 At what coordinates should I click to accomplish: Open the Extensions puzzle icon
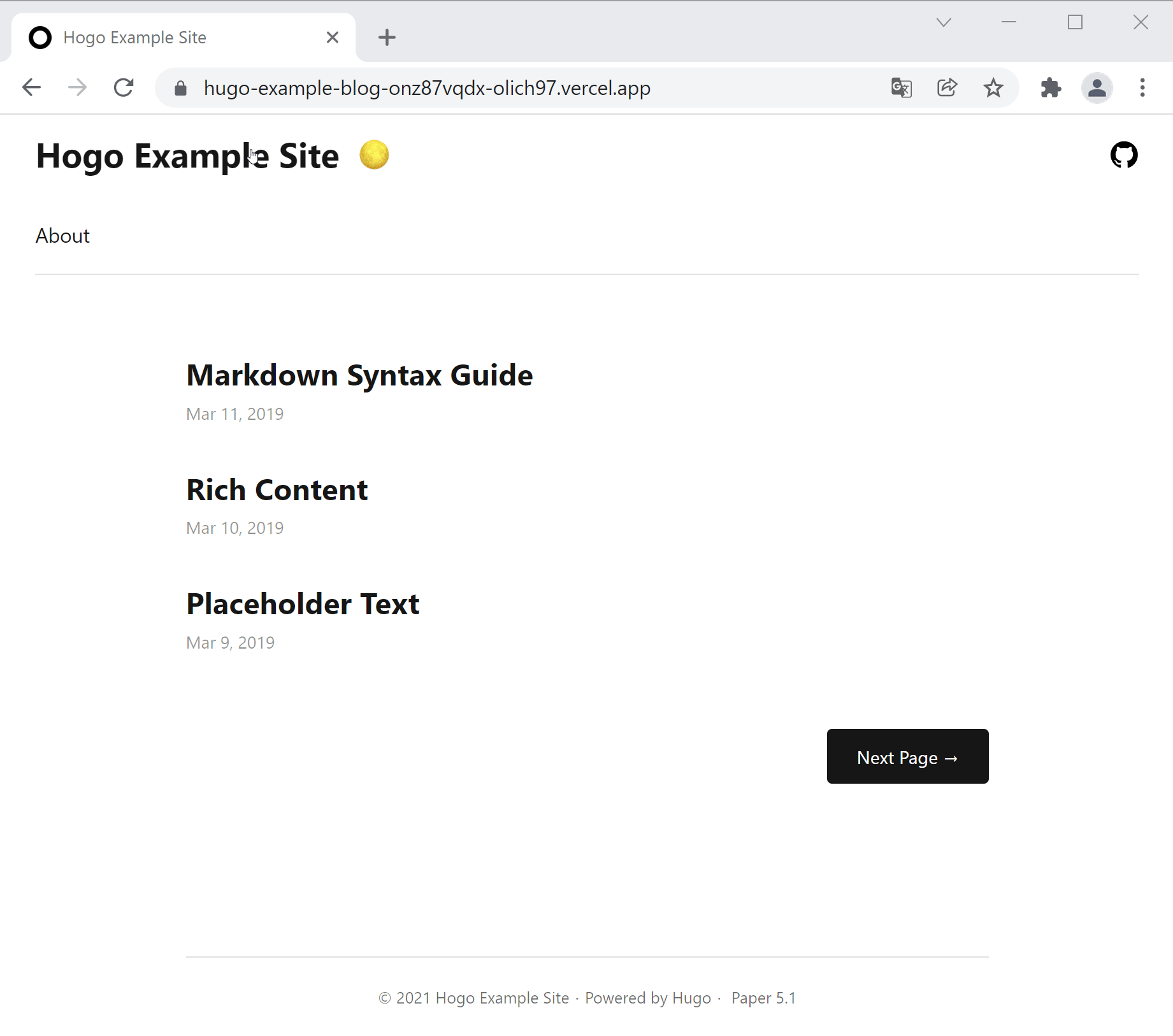(1051, 87)
